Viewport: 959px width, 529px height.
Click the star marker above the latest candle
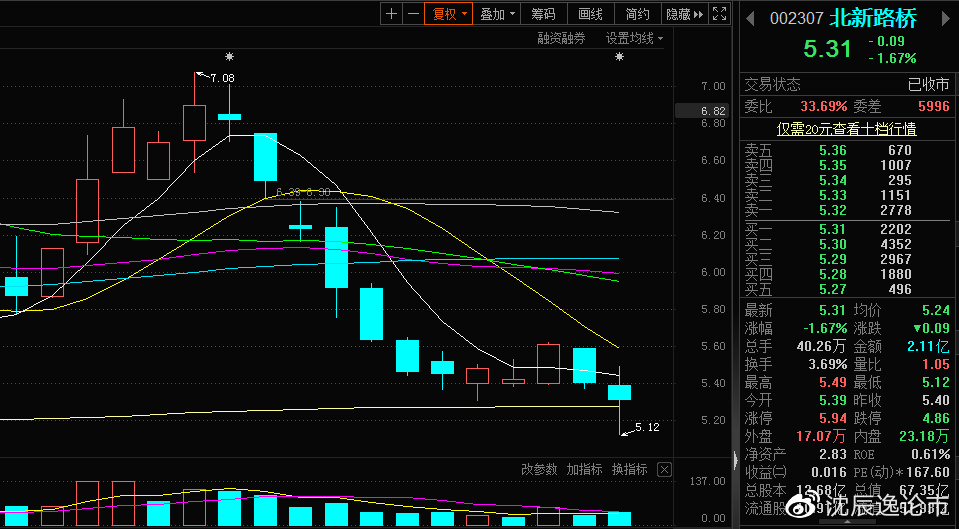click(x=620, y=57)
